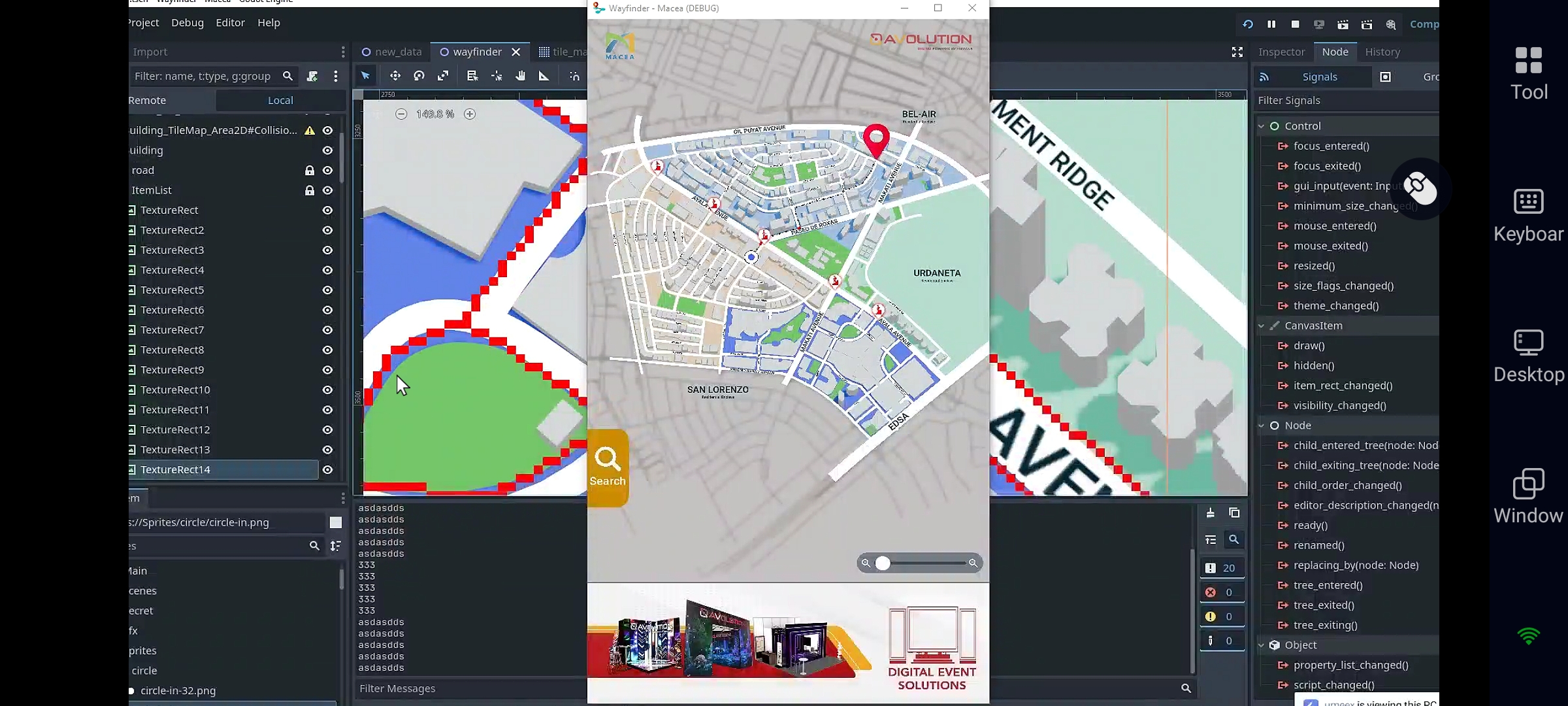The image size is (1568, 706).
Task: Open the search icon in the Output panel
Action: tap(1234, 539)
